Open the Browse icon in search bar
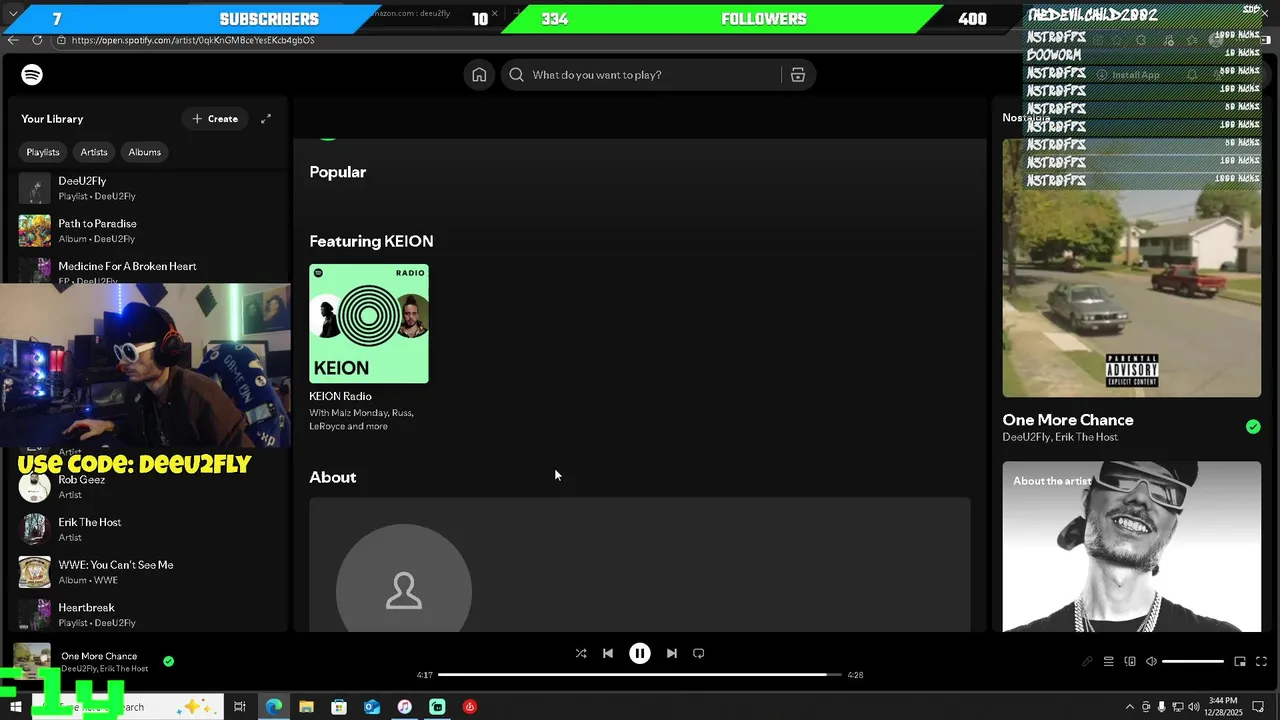Image resolution: width=1280 pixels, height=720 pixels. (798, 75)
